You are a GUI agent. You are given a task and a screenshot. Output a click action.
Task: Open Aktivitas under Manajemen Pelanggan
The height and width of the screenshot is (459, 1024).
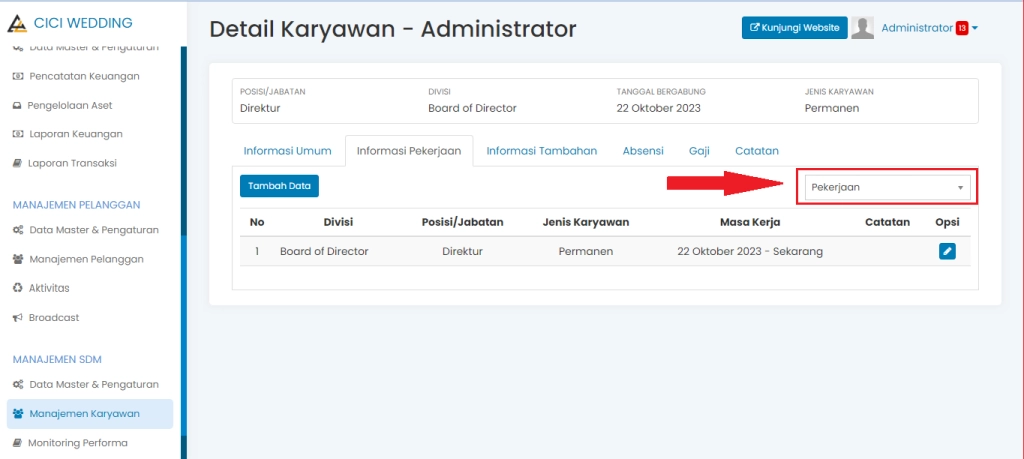(x=49, y=288)
